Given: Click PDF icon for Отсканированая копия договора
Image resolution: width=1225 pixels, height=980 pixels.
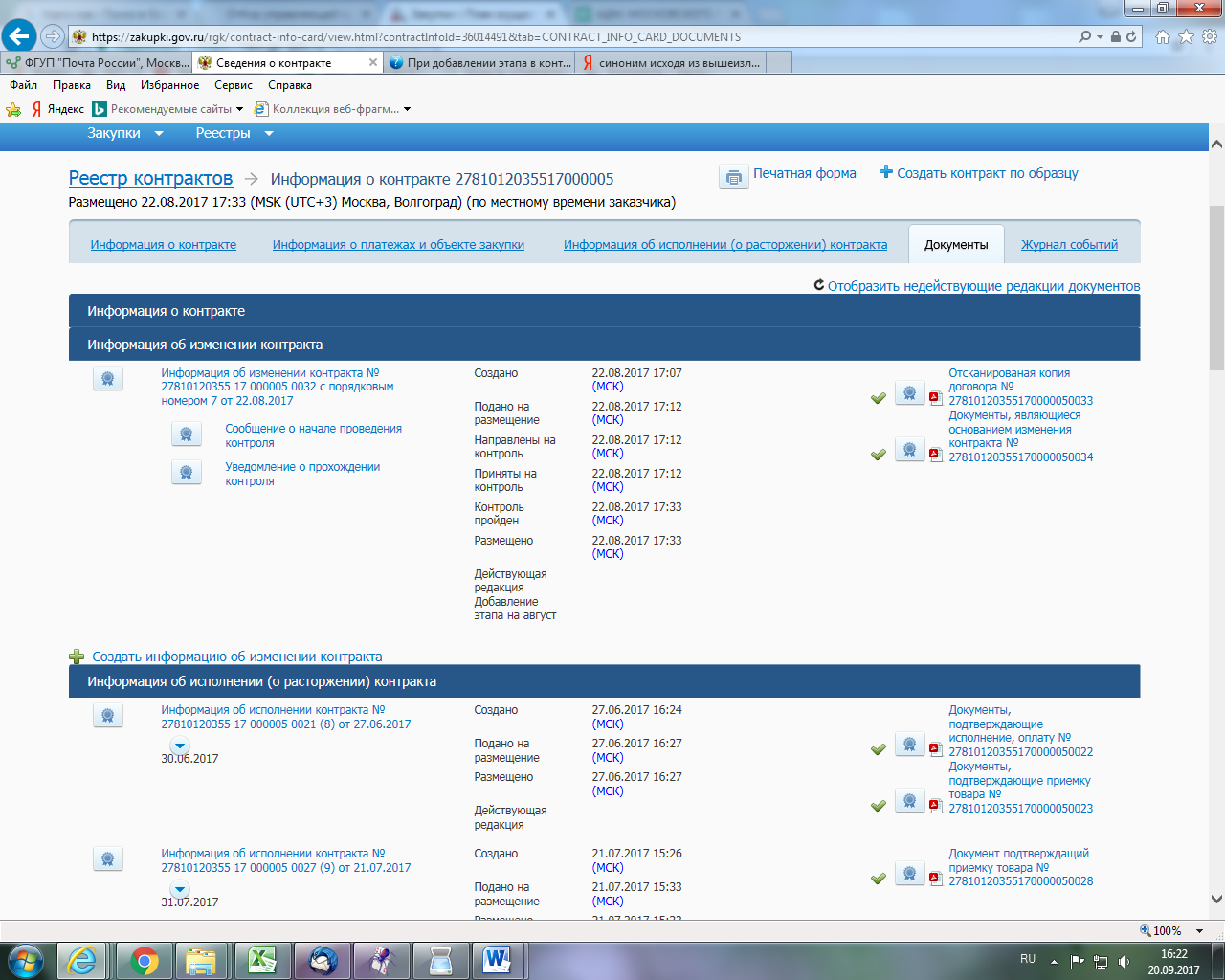Looking at the screenshot, I should coord(936,398).
